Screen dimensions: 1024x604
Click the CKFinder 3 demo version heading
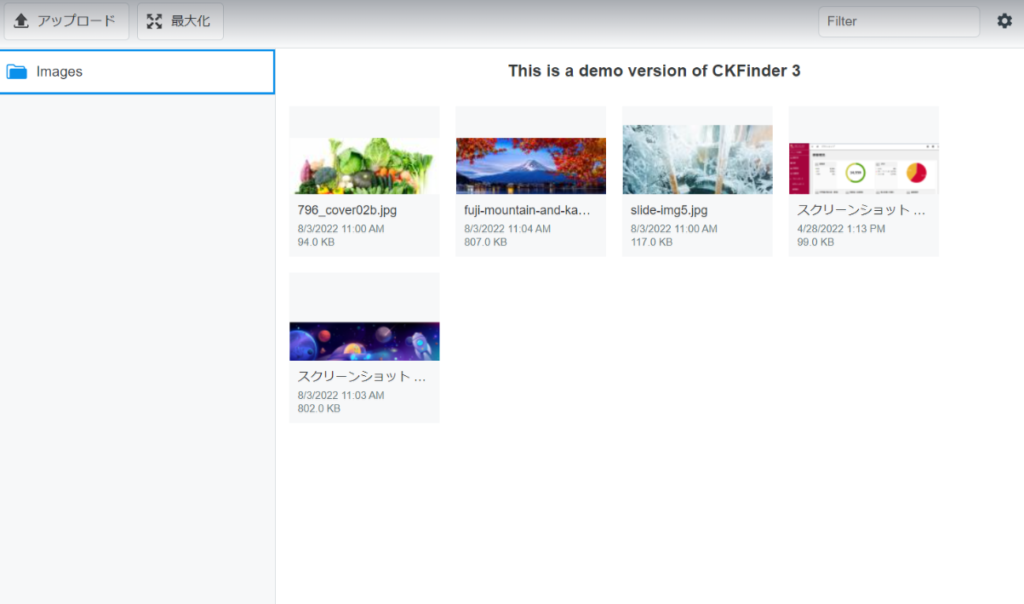[654, 71]
